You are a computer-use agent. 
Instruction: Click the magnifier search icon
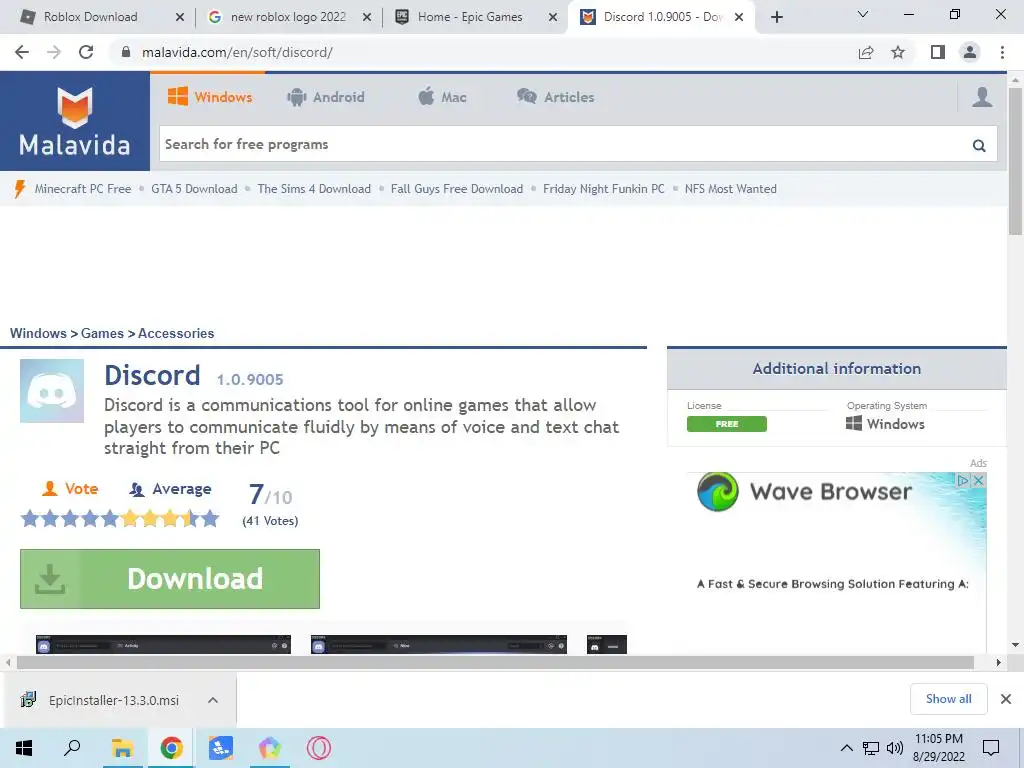[x=979, y=145]
